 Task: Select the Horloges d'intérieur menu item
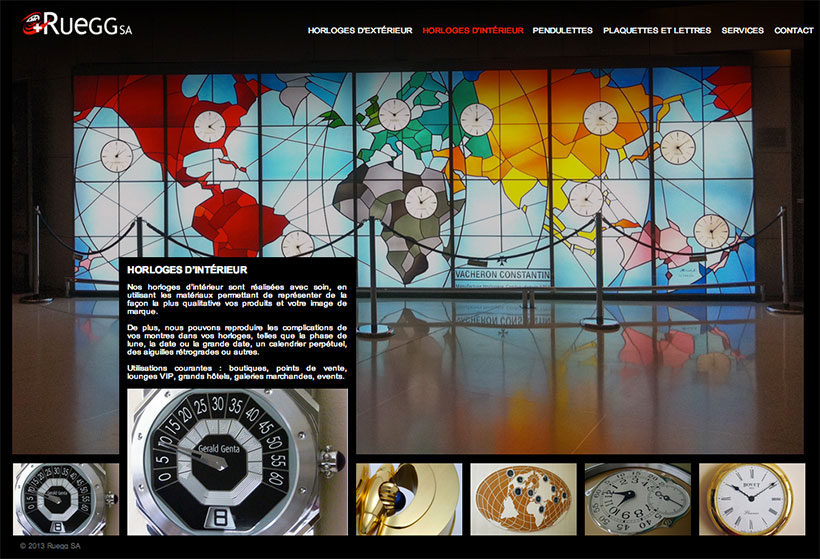click(x=473, y=30)
